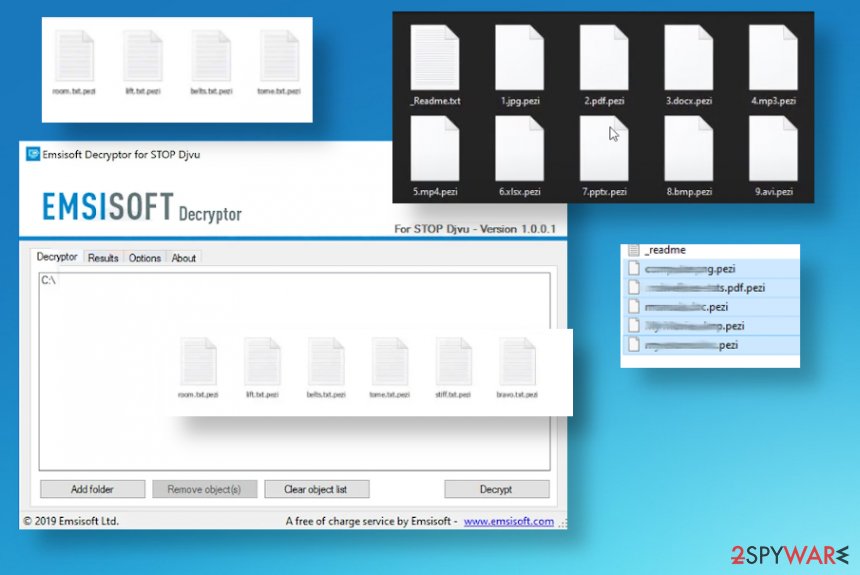Open the Options tab
Viewport: 860px width, 575px height.
pyautogui.click(x=145, y=258)
